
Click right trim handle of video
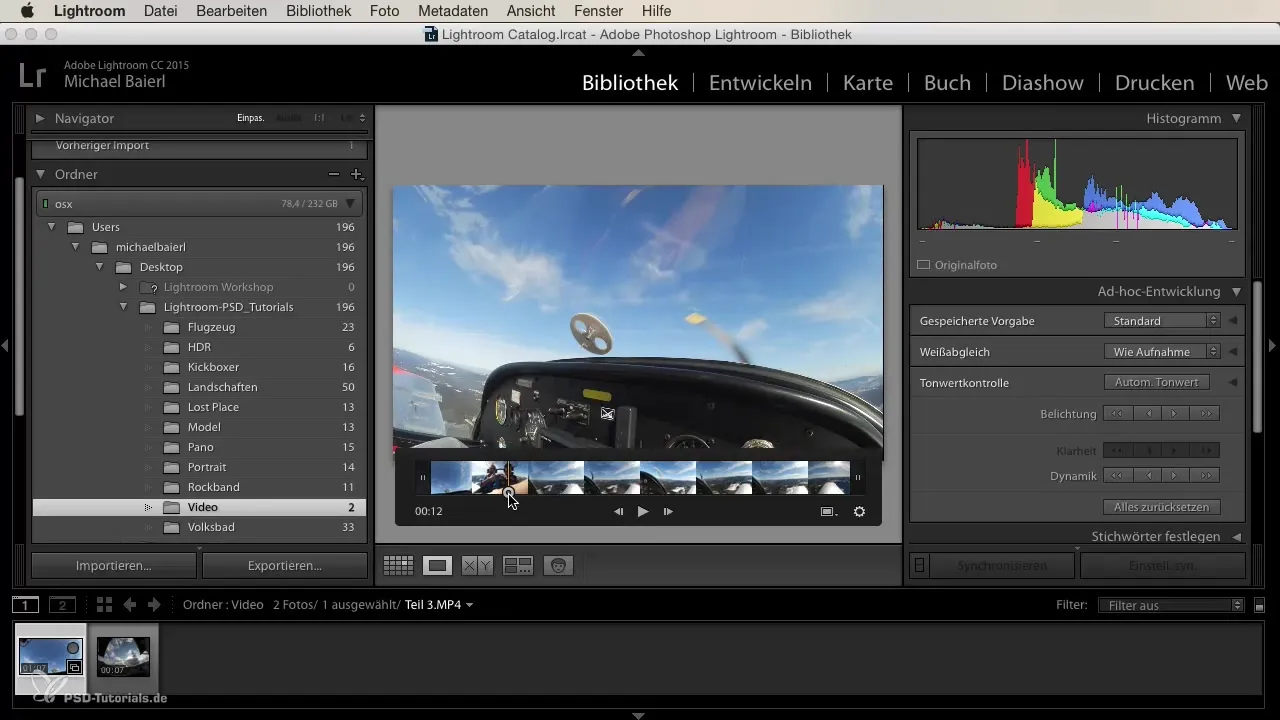coord(858,478)
